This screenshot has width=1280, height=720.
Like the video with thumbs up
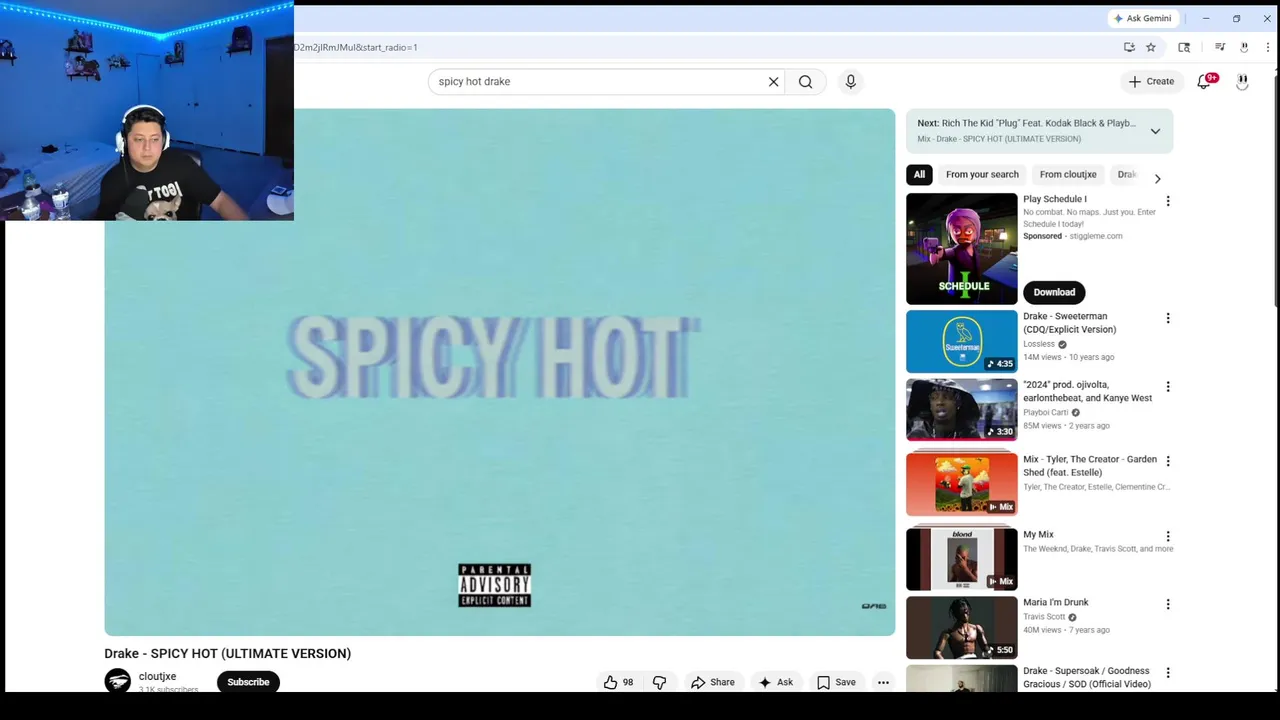618,682
